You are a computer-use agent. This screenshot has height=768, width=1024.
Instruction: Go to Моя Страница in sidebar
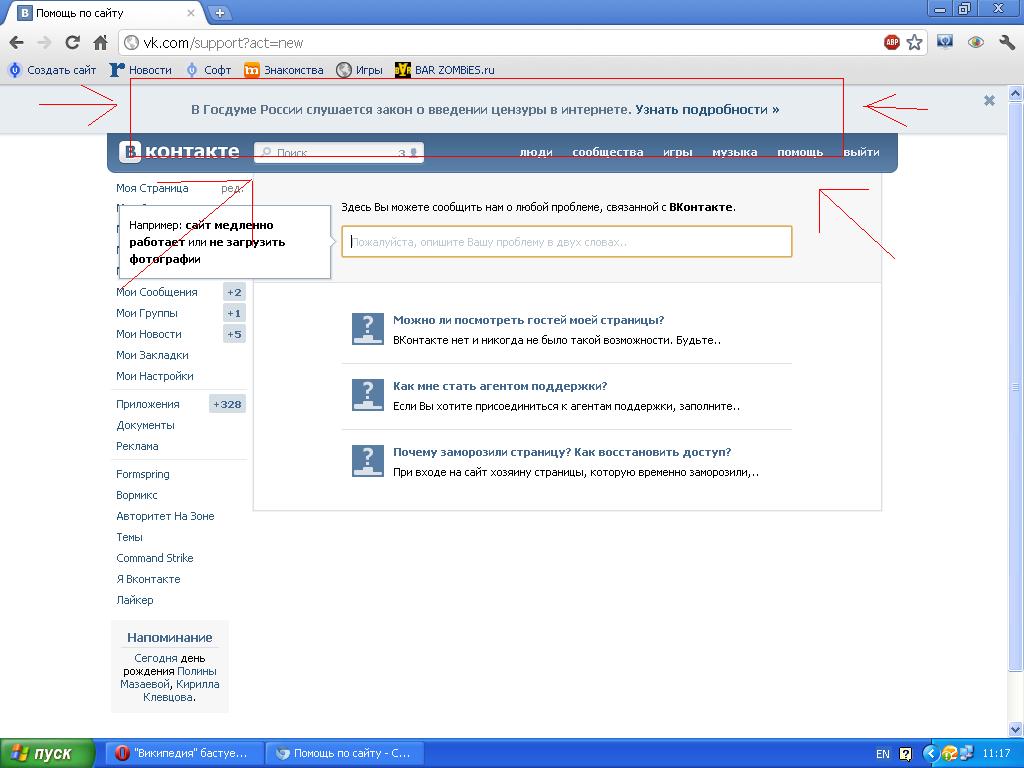click(x=152, y=188)
